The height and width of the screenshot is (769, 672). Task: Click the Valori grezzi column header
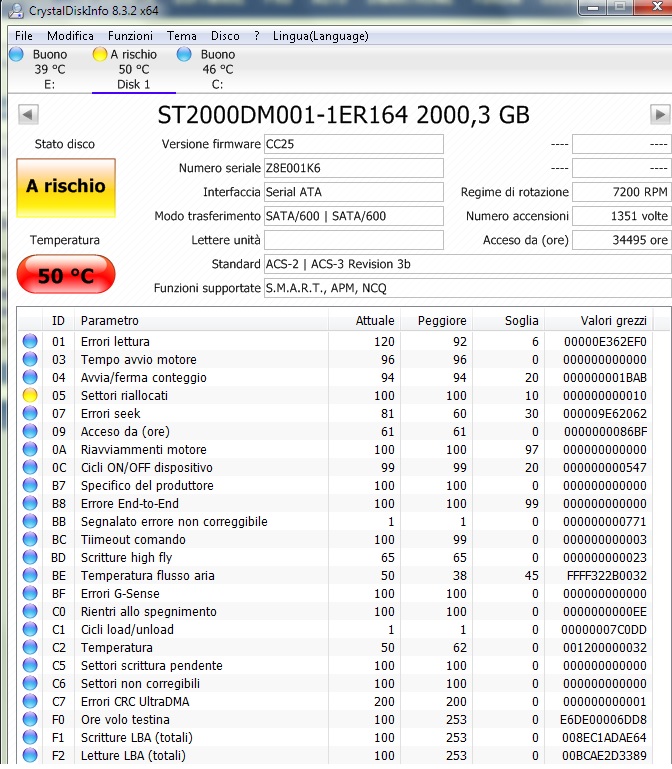[599, 321]
